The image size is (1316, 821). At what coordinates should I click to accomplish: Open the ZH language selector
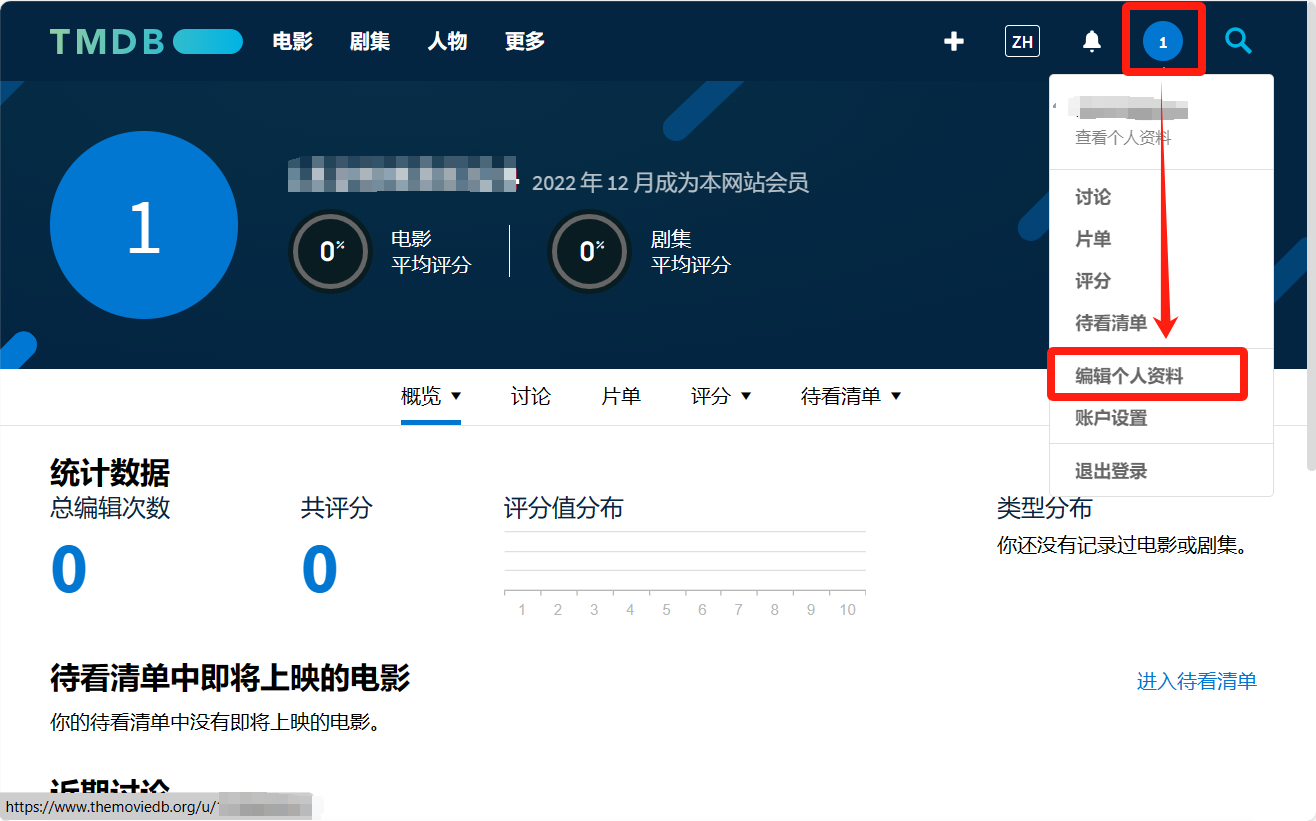(1022, 41)
